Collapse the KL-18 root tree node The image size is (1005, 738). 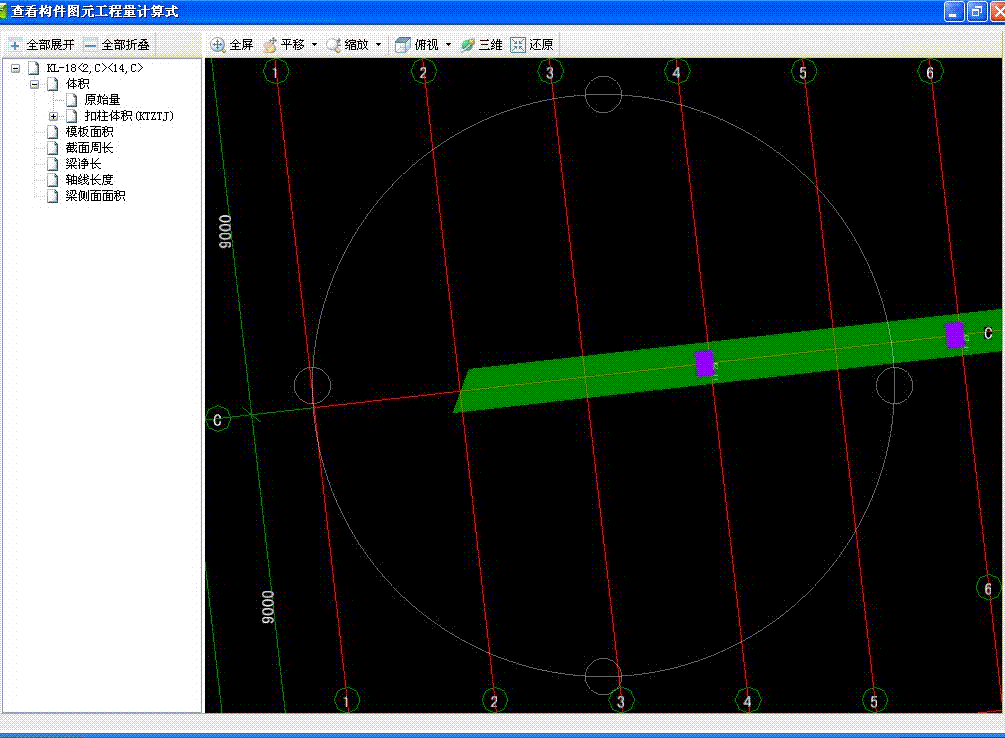coord(15,68)
